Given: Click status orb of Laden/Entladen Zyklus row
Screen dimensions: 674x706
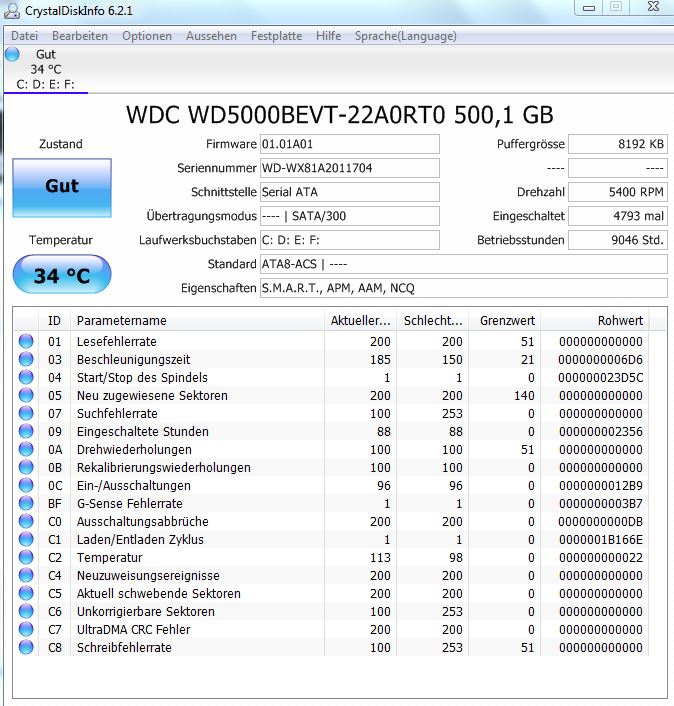Looking at the screenshot, I should [x=26, y=539].
